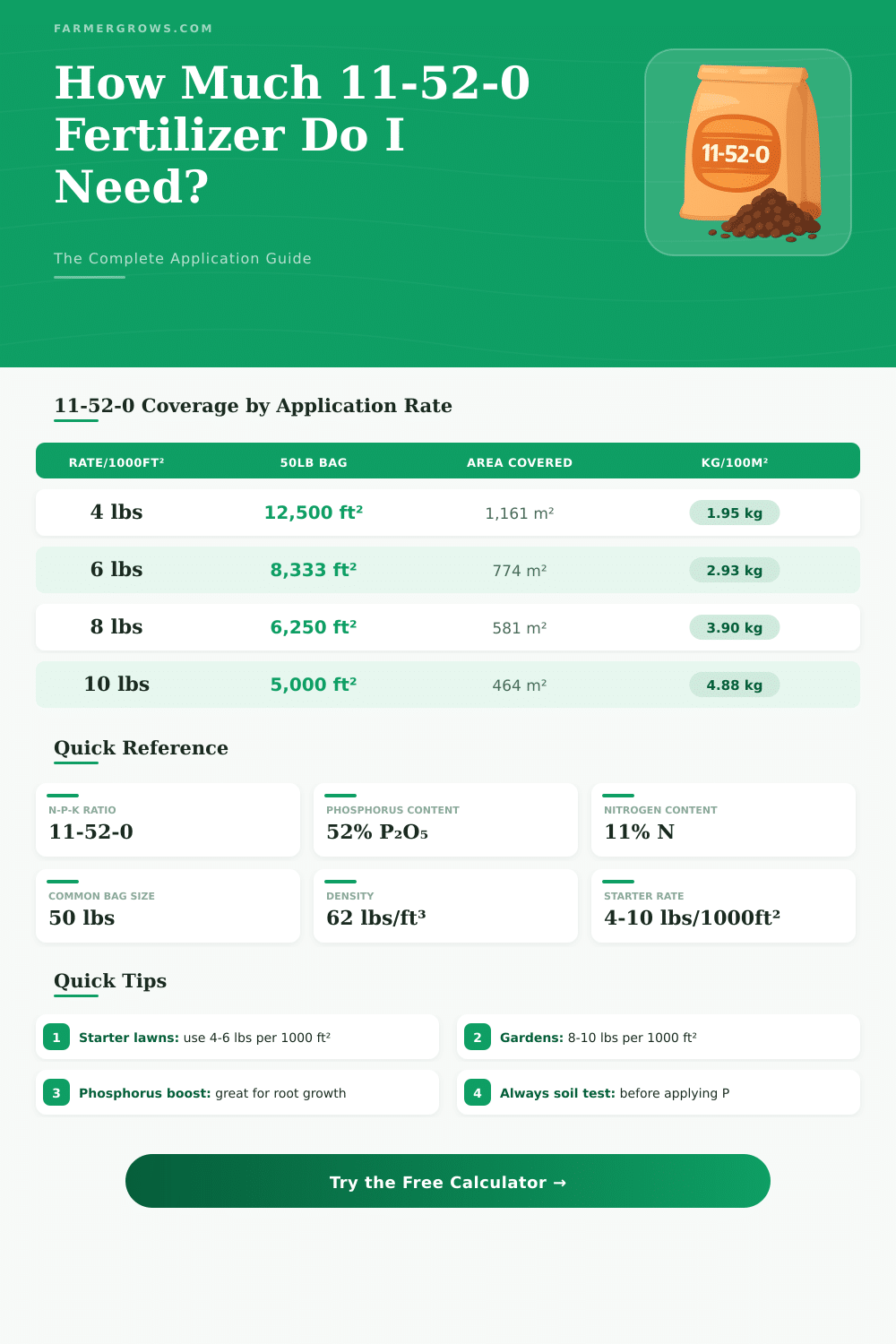Click the RATE/1000FT² column header

[116, 461]
